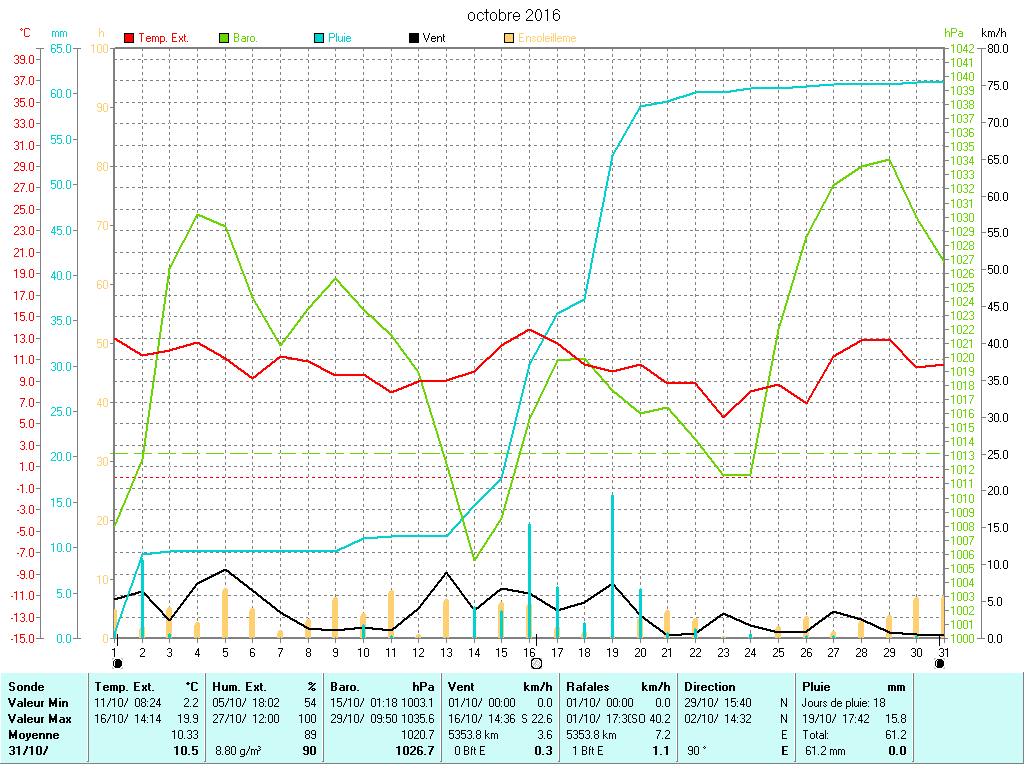Click the Direction column header
Image resolution: width=1024 pixels, height=764 pixels.
pyautogui.click(x=710, y=687)
